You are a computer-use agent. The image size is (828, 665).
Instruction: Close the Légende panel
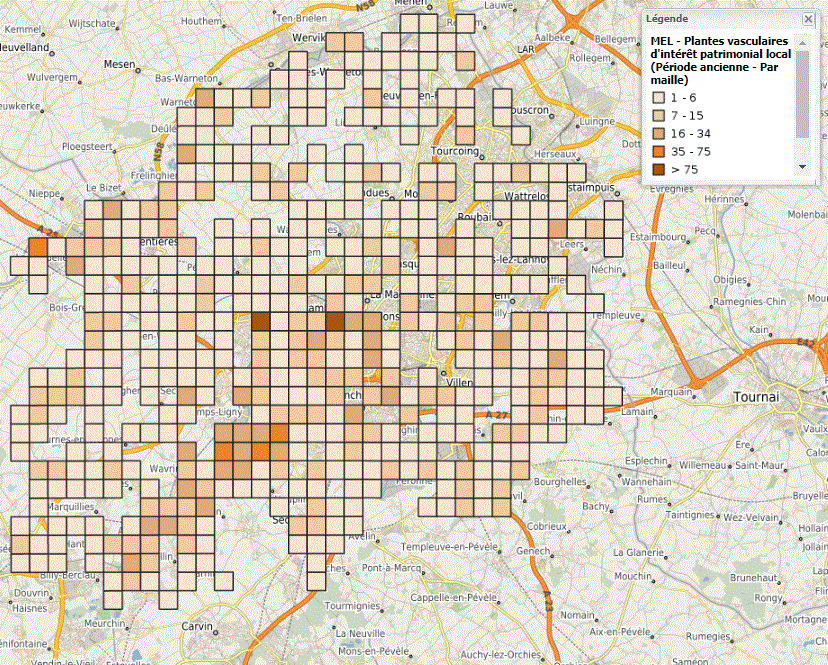click(x=808, y=18)
